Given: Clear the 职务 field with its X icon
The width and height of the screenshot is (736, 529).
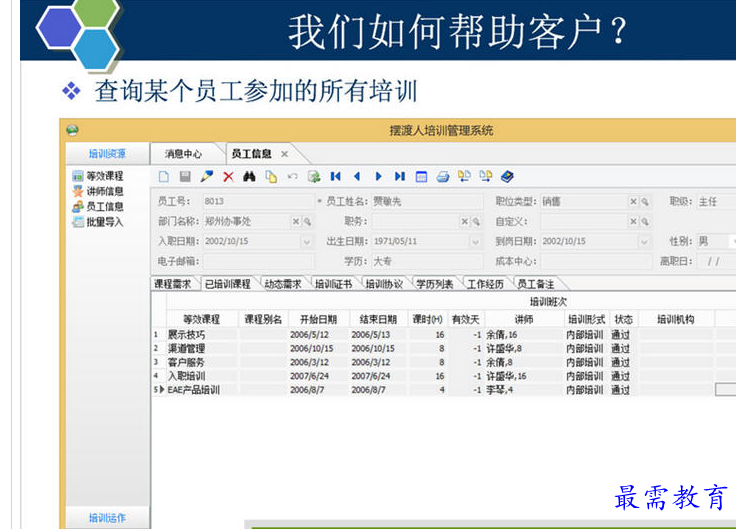Looking at the screenshot, I should point(465,221).
